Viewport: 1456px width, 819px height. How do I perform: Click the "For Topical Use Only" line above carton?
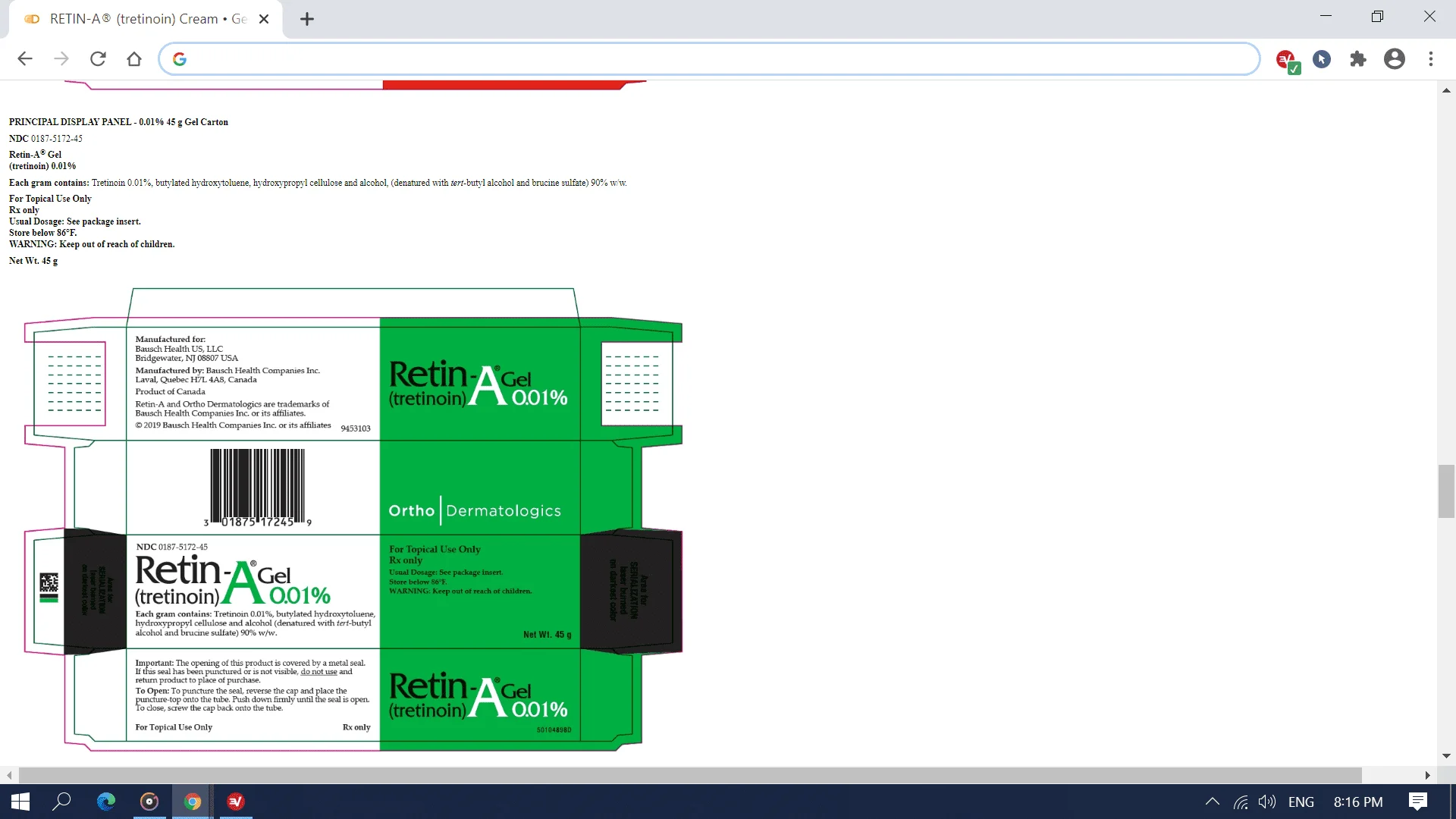(50, 199)
